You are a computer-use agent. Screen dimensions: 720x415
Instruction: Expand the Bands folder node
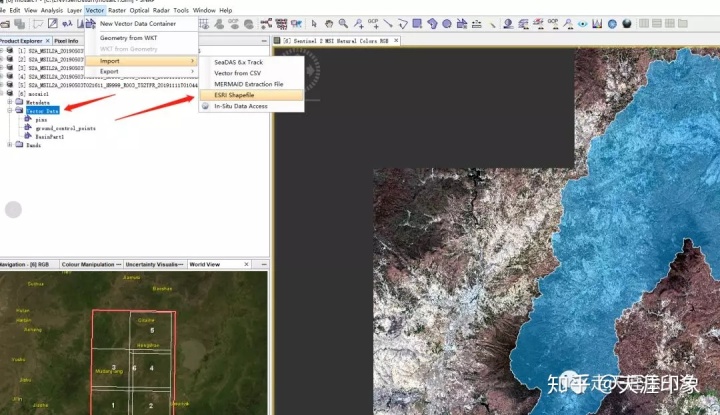10,145
